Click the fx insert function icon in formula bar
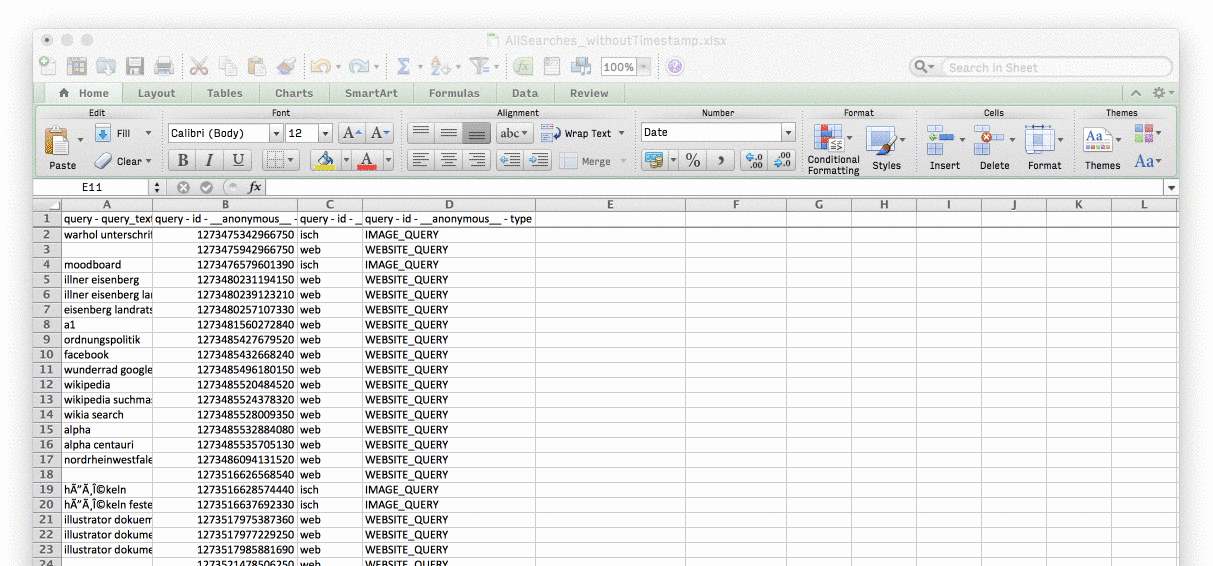This screenshot has width=1213, height=566. pos(254,187)
